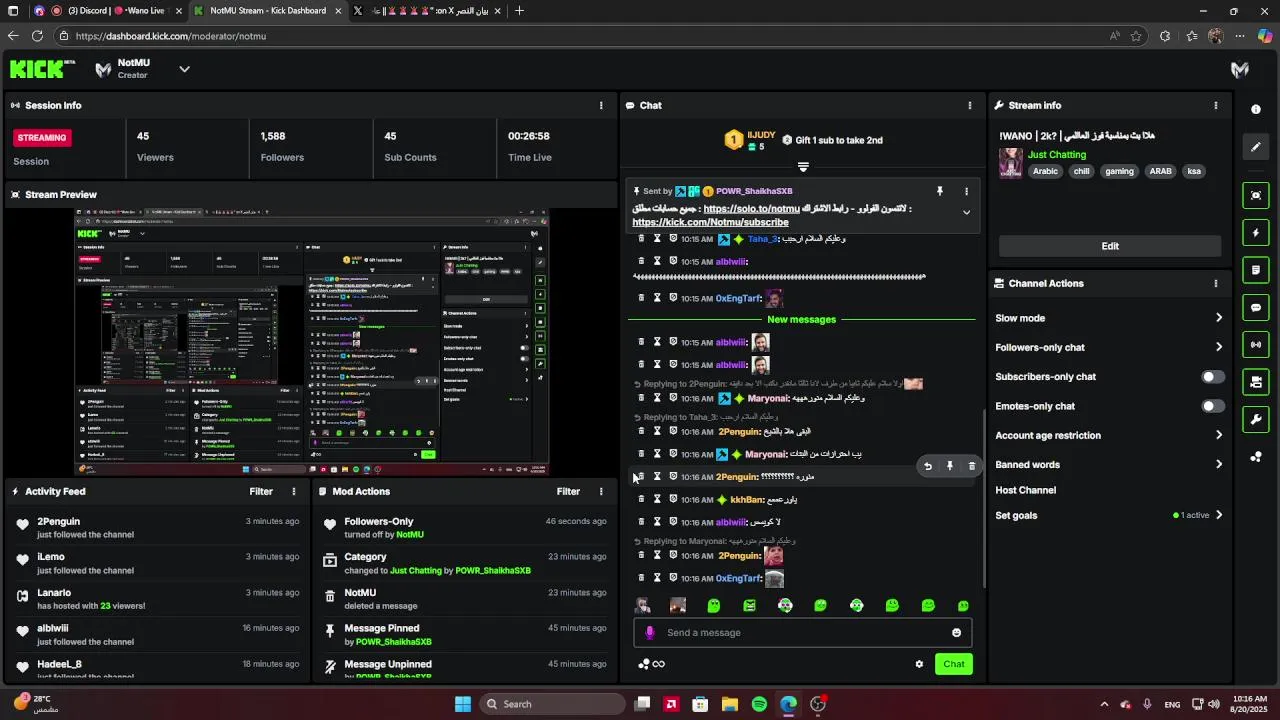The width and height of the screenshot is (1280, 720).
Task: Refresh the browser page
Action: 37,36
